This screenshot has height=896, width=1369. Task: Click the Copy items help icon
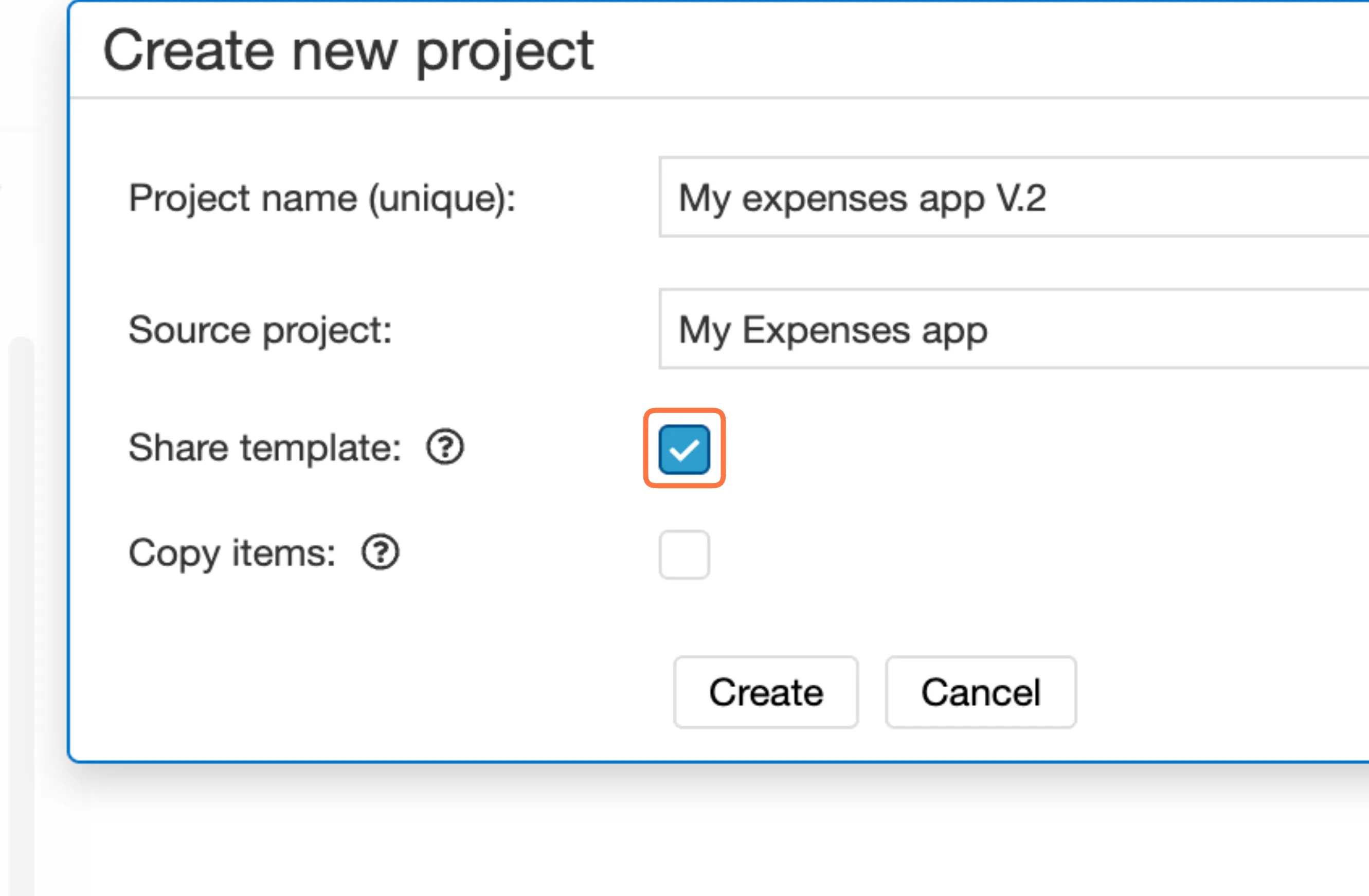click(x=380, y=552)
